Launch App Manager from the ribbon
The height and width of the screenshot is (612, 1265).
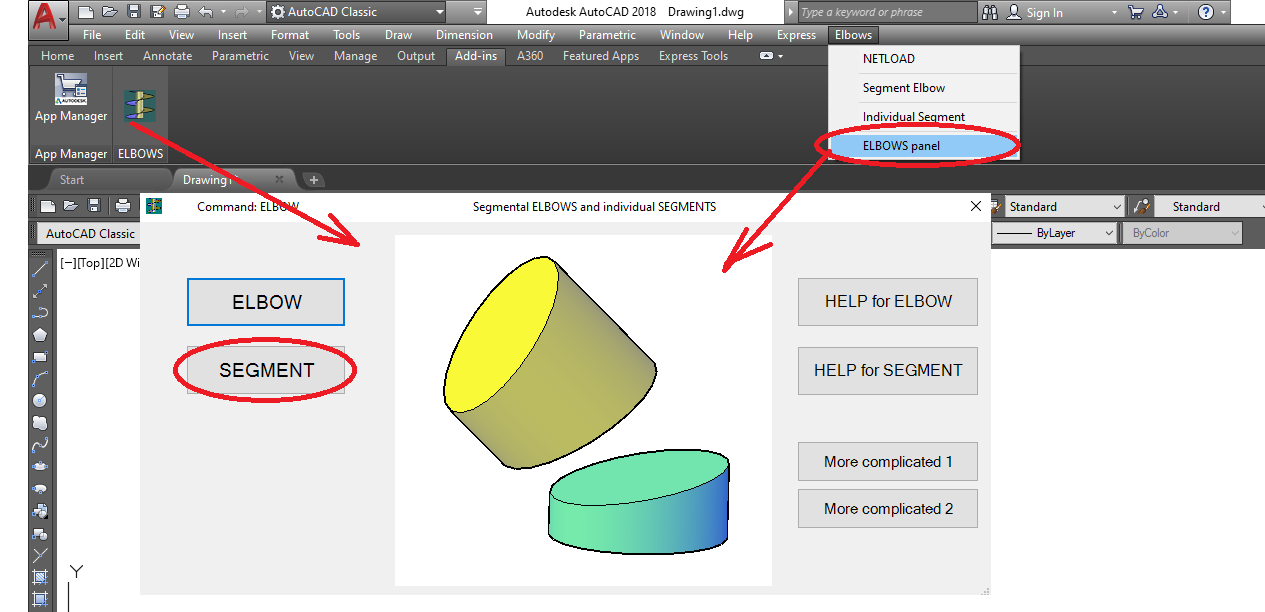[x=71, y=97]
